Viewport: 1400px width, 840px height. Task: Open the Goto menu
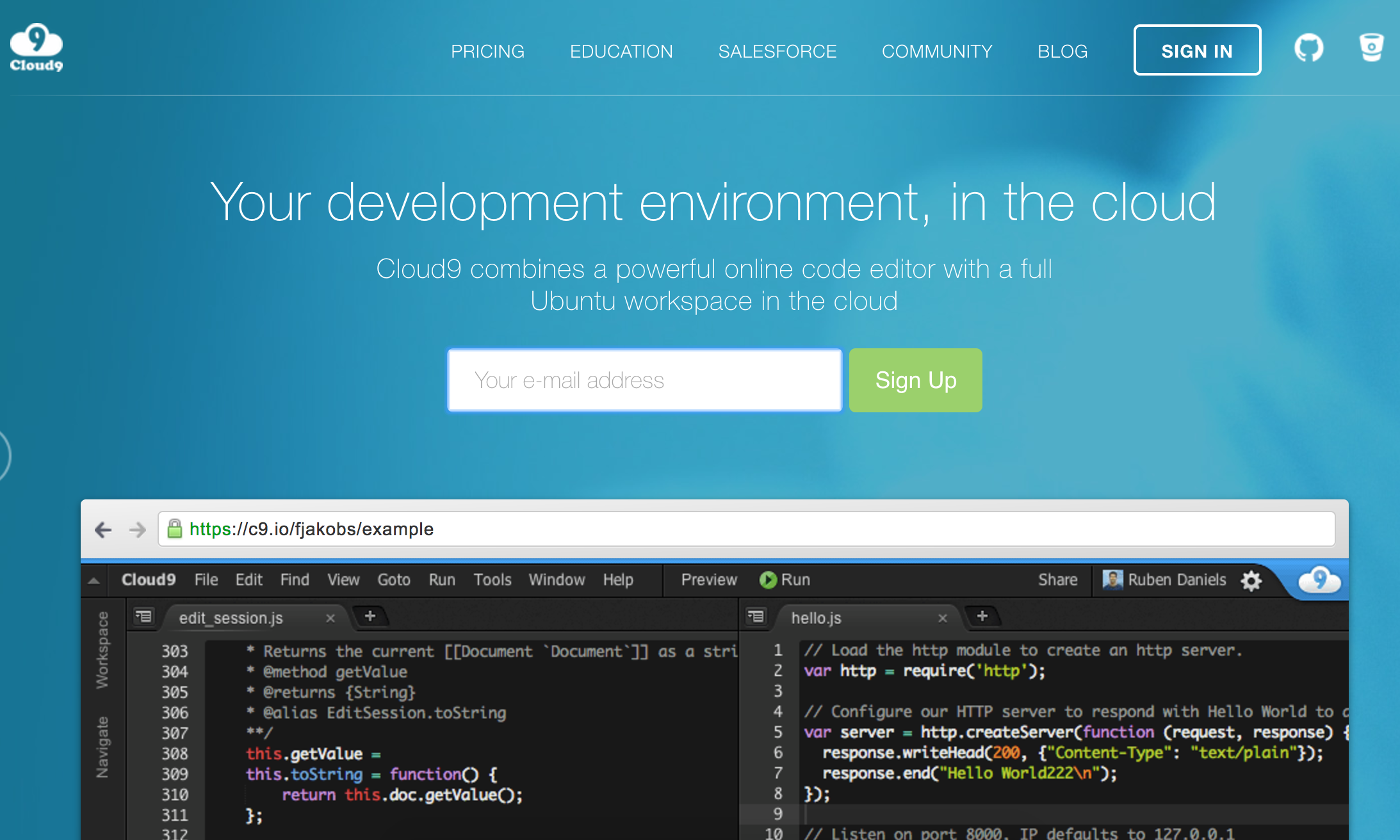[x=394, y=579]
